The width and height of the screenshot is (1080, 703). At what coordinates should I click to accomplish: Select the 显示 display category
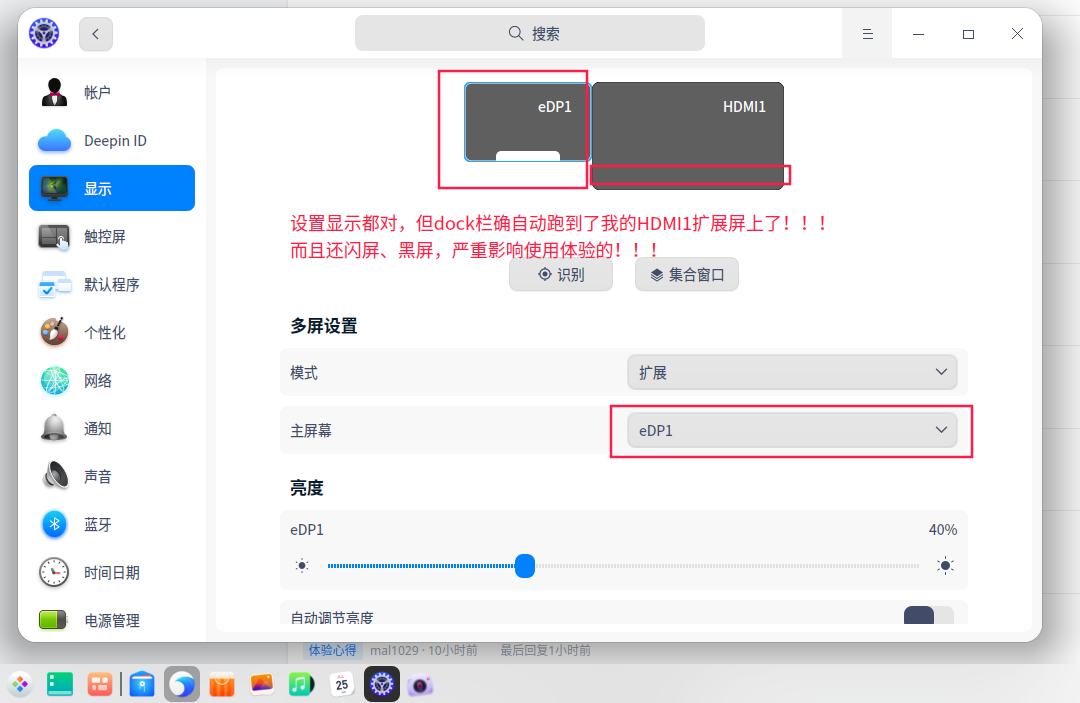point(112,188)
